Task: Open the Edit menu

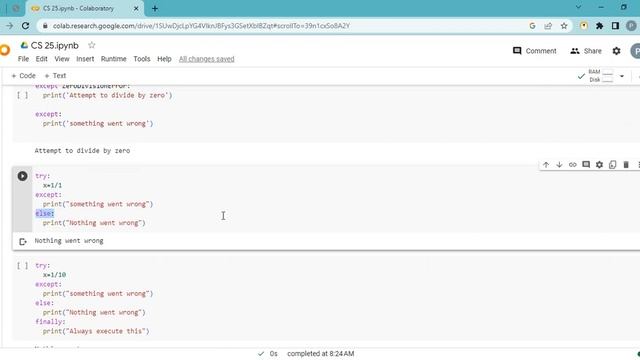Action: pyautogui.click(x=41, y=59)
